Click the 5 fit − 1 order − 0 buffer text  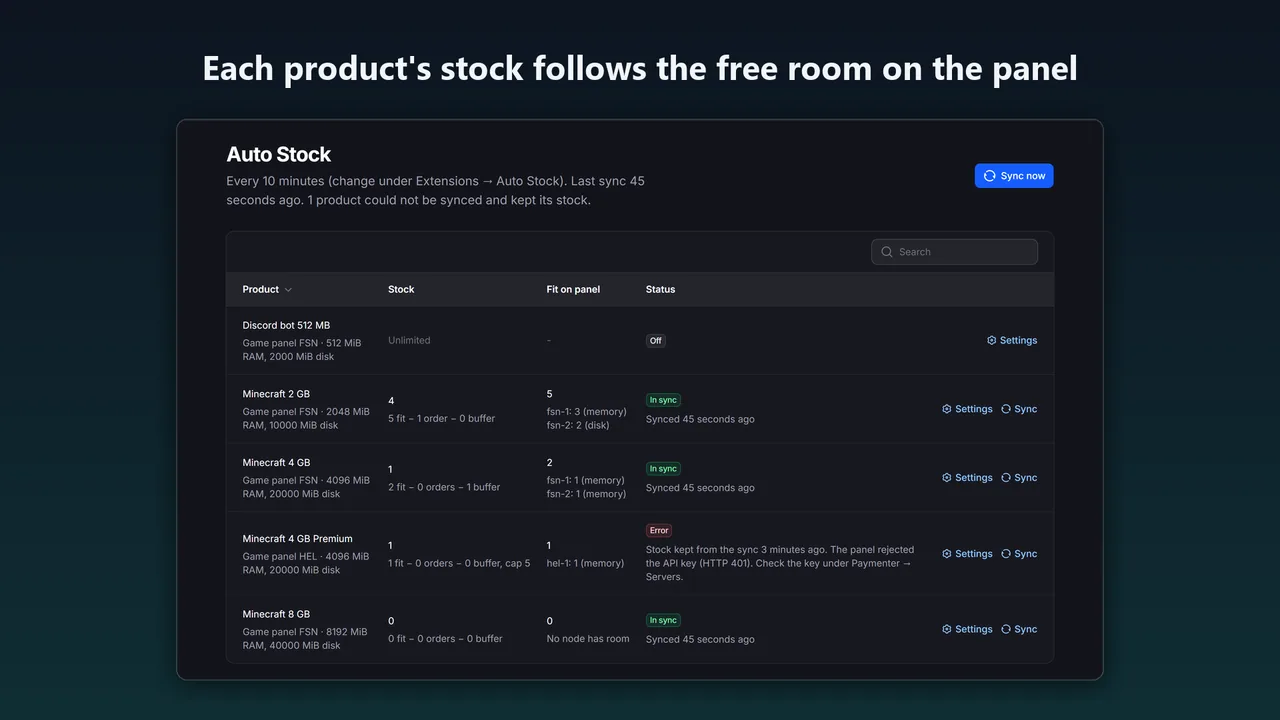coord(441,419)
